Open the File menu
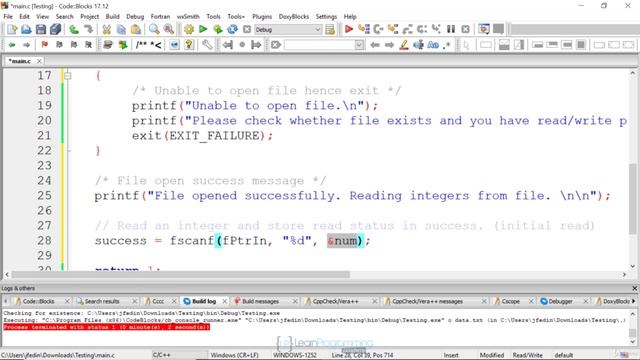The width and height of the screenshot is (640, 360). [8, 17]
